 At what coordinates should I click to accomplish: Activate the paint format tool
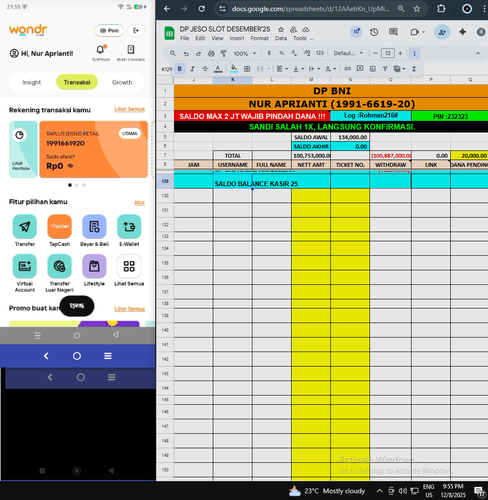(223, 53)
